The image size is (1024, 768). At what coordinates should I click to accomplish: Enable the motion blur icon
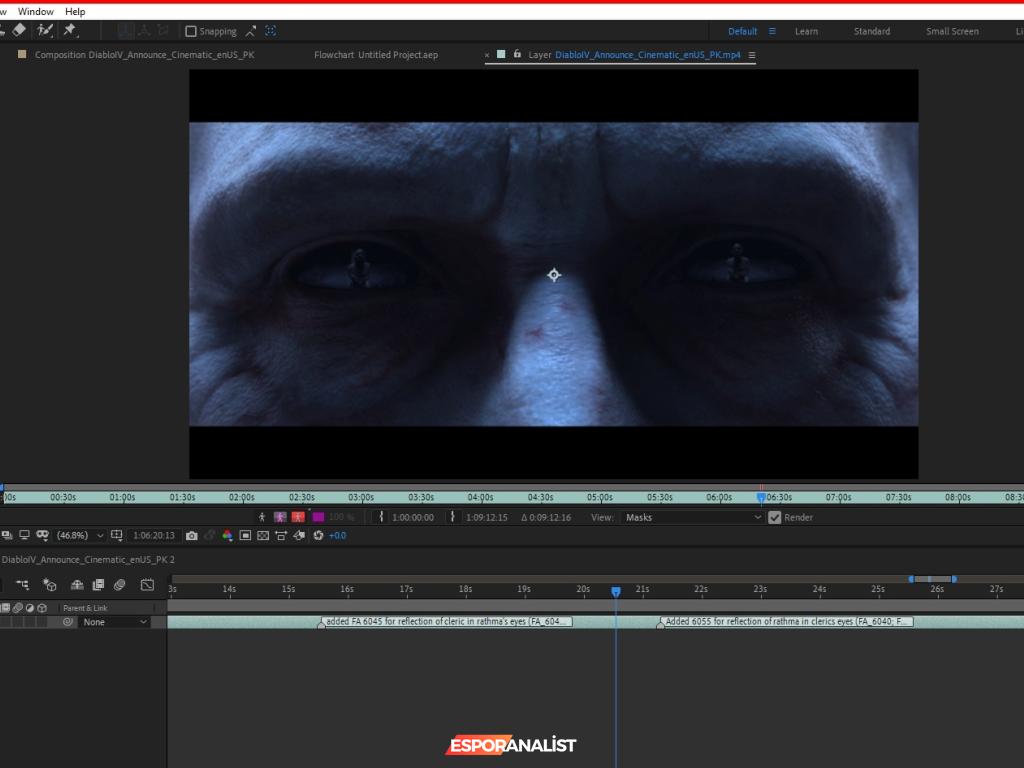pos(120,584)
